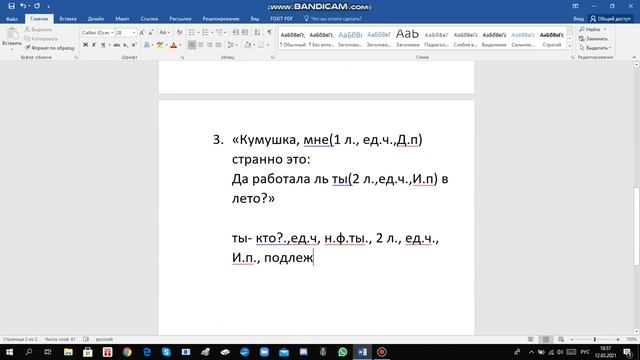Screen dimensions: 640x360
Task: Toggle underline (Ч) formatting
Action: (x=103, y=45)
